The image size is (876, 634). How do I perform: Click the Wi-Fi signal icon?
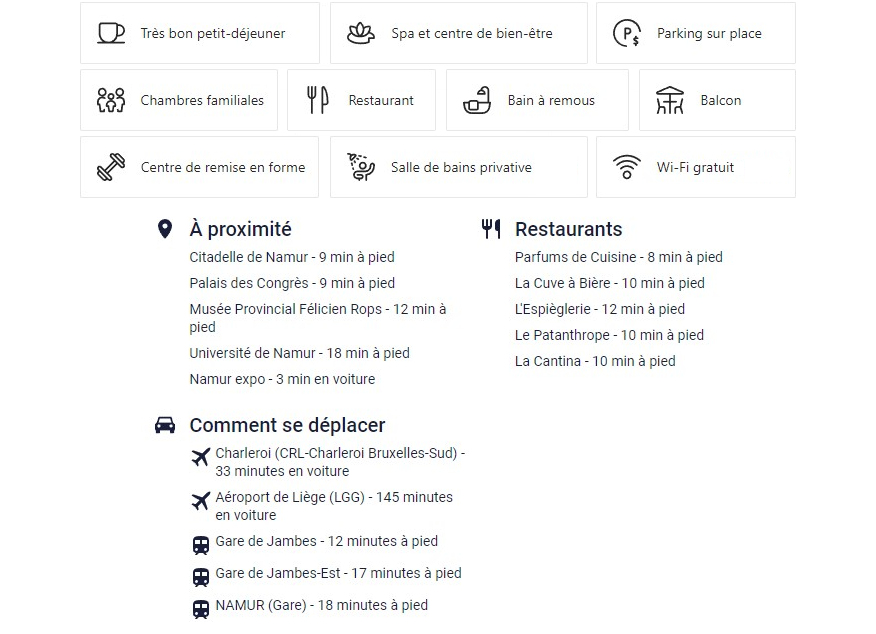click(627, 167)
